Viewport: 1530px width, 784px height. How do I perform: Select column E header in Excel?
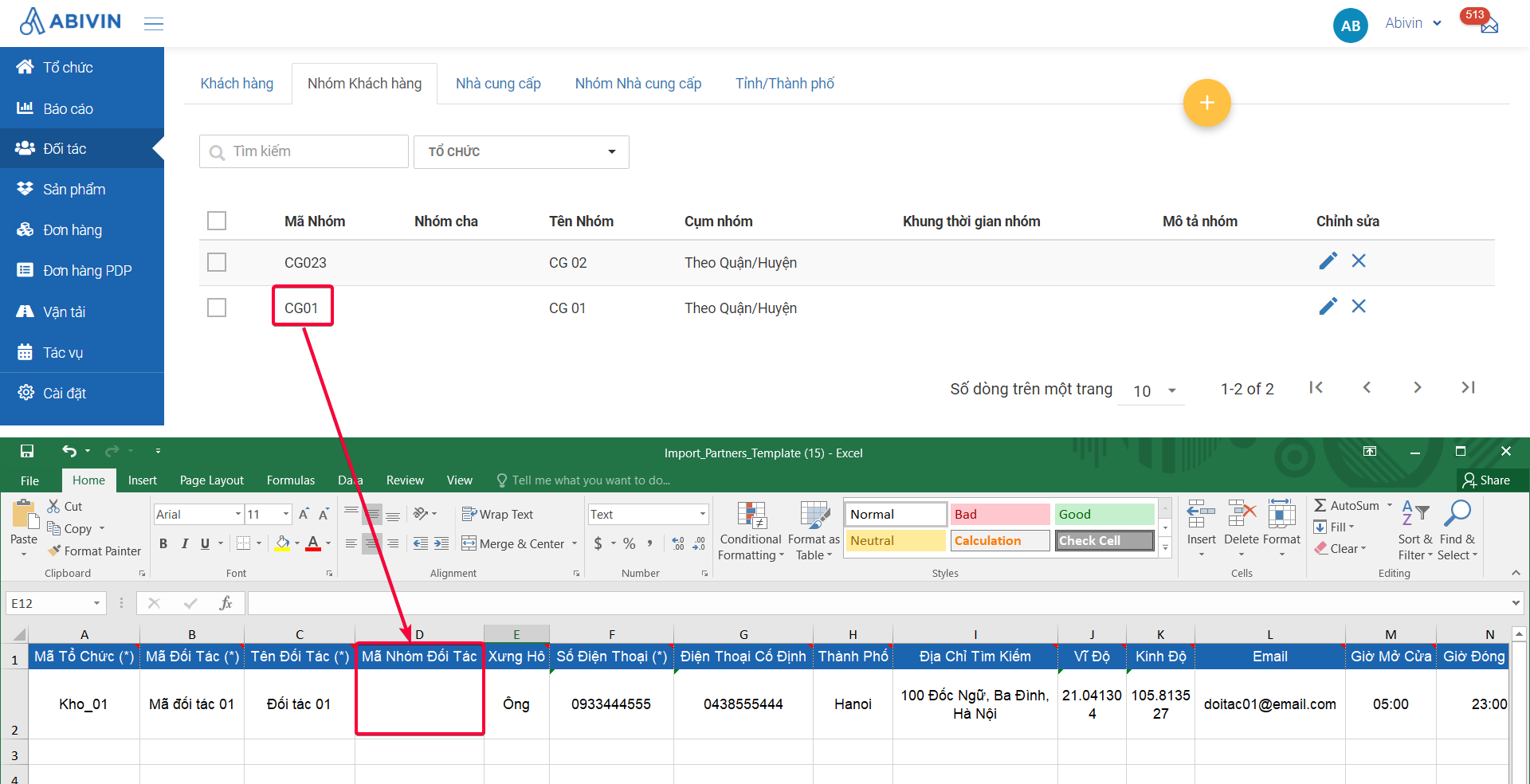point(516,634)
